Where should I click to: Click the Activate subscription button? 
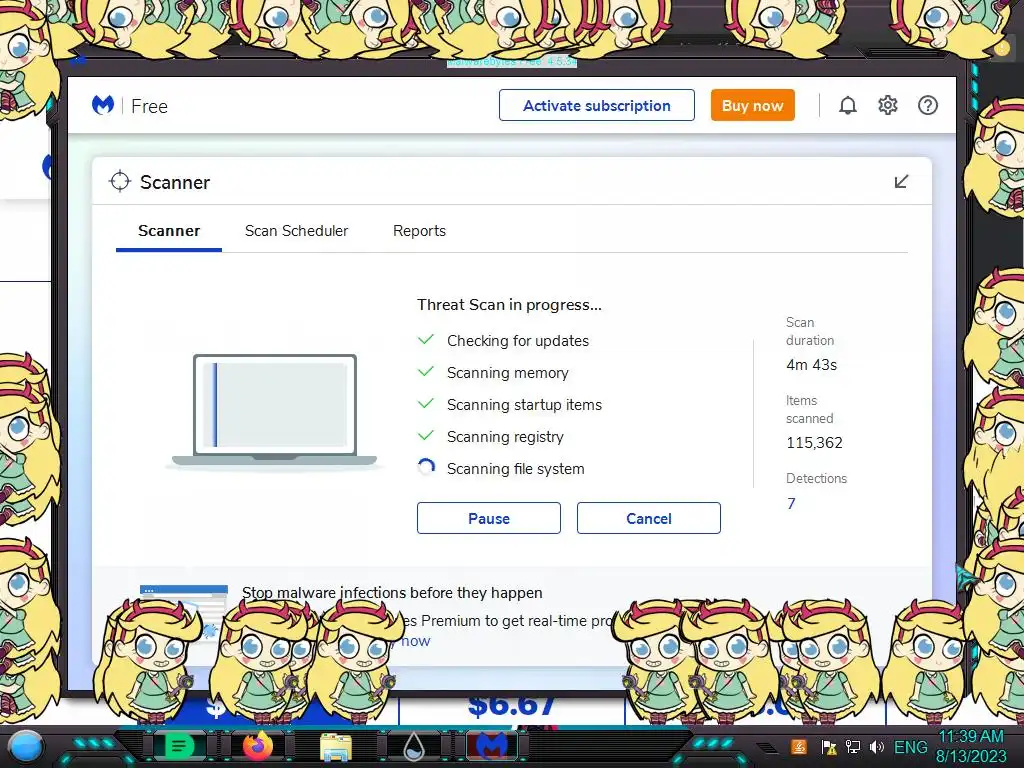pos(597,105)
